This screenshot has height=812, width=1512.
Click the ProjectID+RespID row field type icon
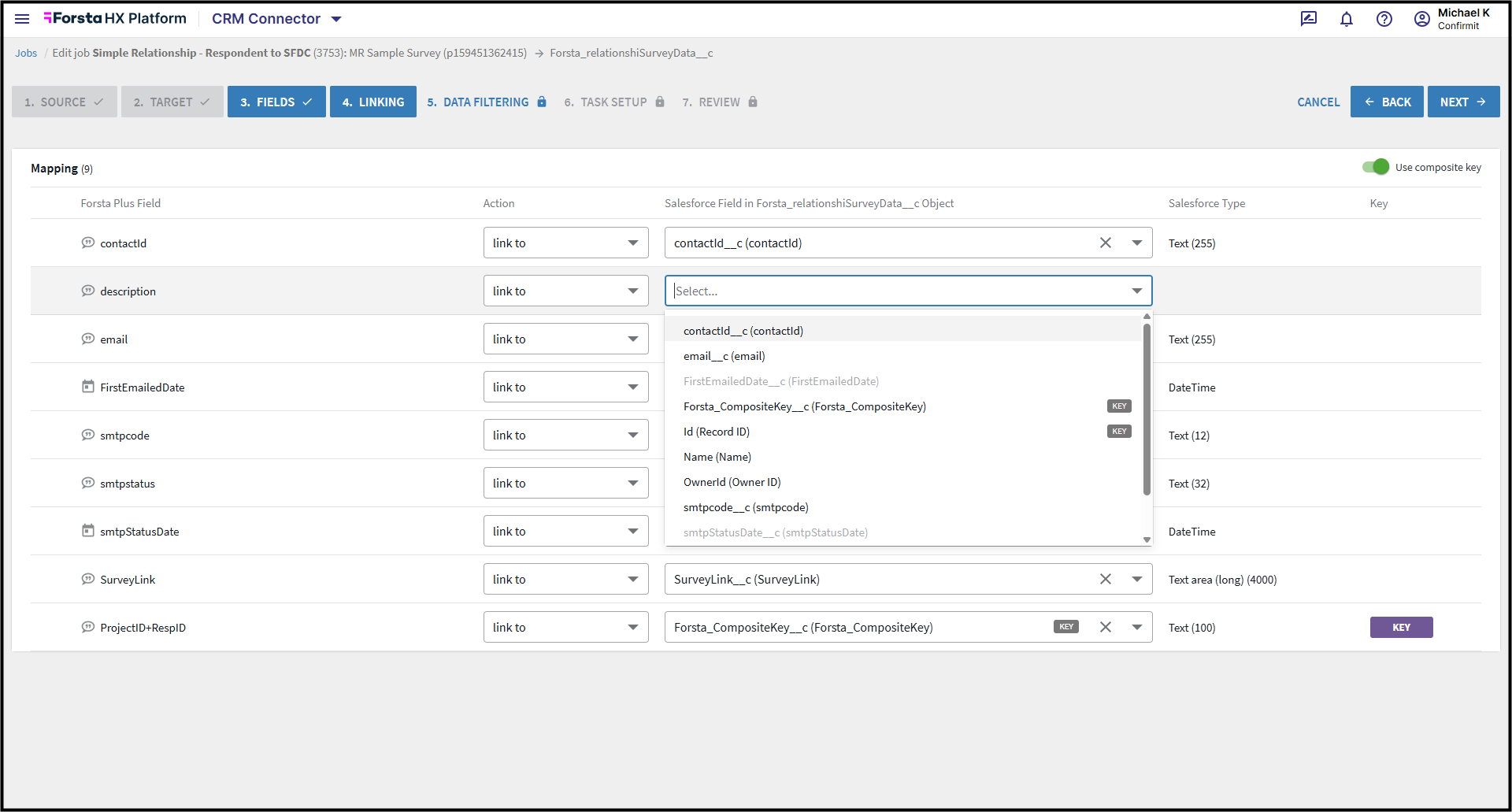pos(88,627)
